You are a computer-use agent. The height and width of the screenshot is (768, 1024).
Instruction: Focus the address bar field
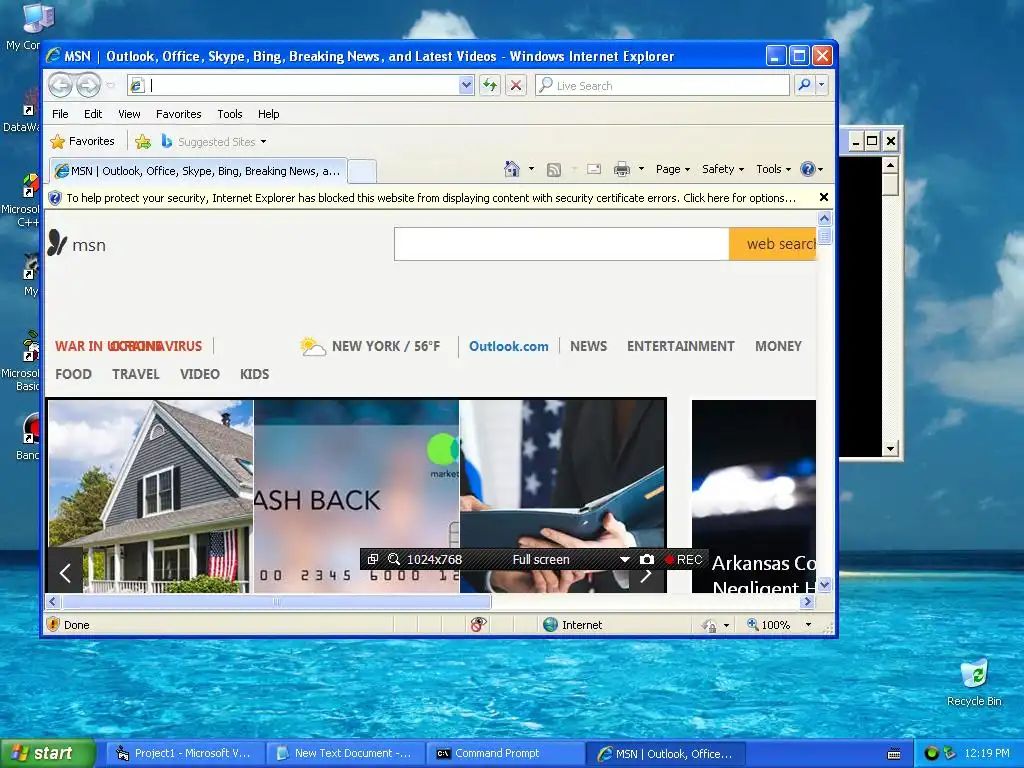(x=295, y=85)
